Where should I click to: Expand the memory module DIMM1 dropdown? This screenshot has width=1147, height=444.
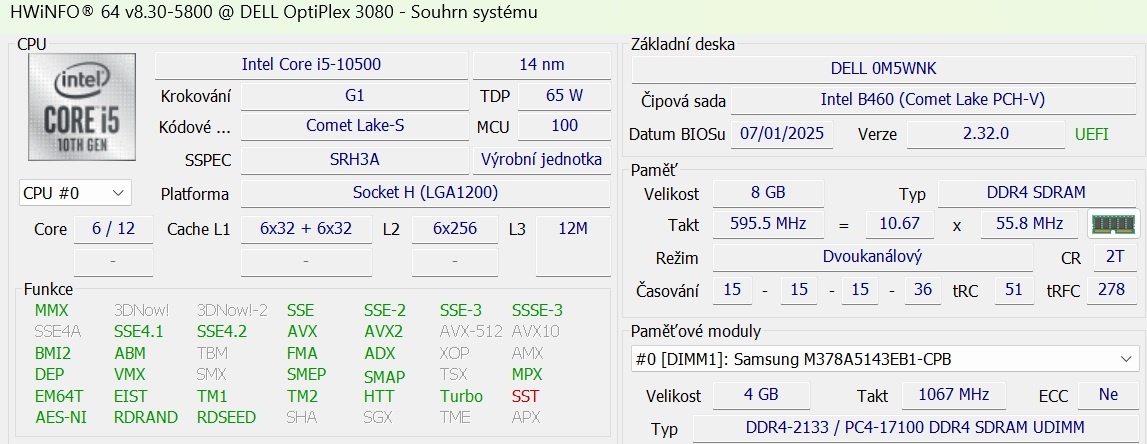click(x=885, y=358)
